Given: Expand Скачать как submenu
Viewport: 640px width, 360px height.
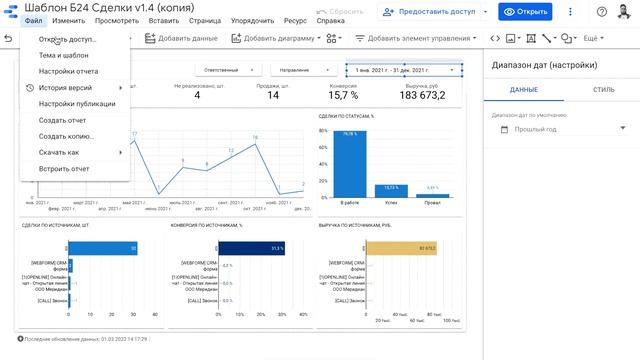Looking at the screenshot, I should click(75, 152).
